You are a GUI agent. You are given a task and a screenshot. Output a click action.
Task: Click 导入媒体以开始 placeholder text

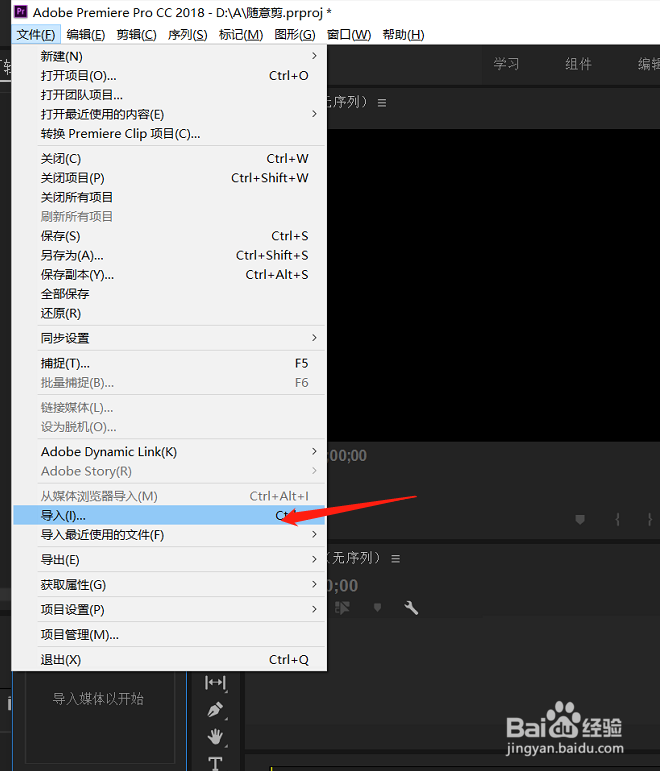(98, 699)
